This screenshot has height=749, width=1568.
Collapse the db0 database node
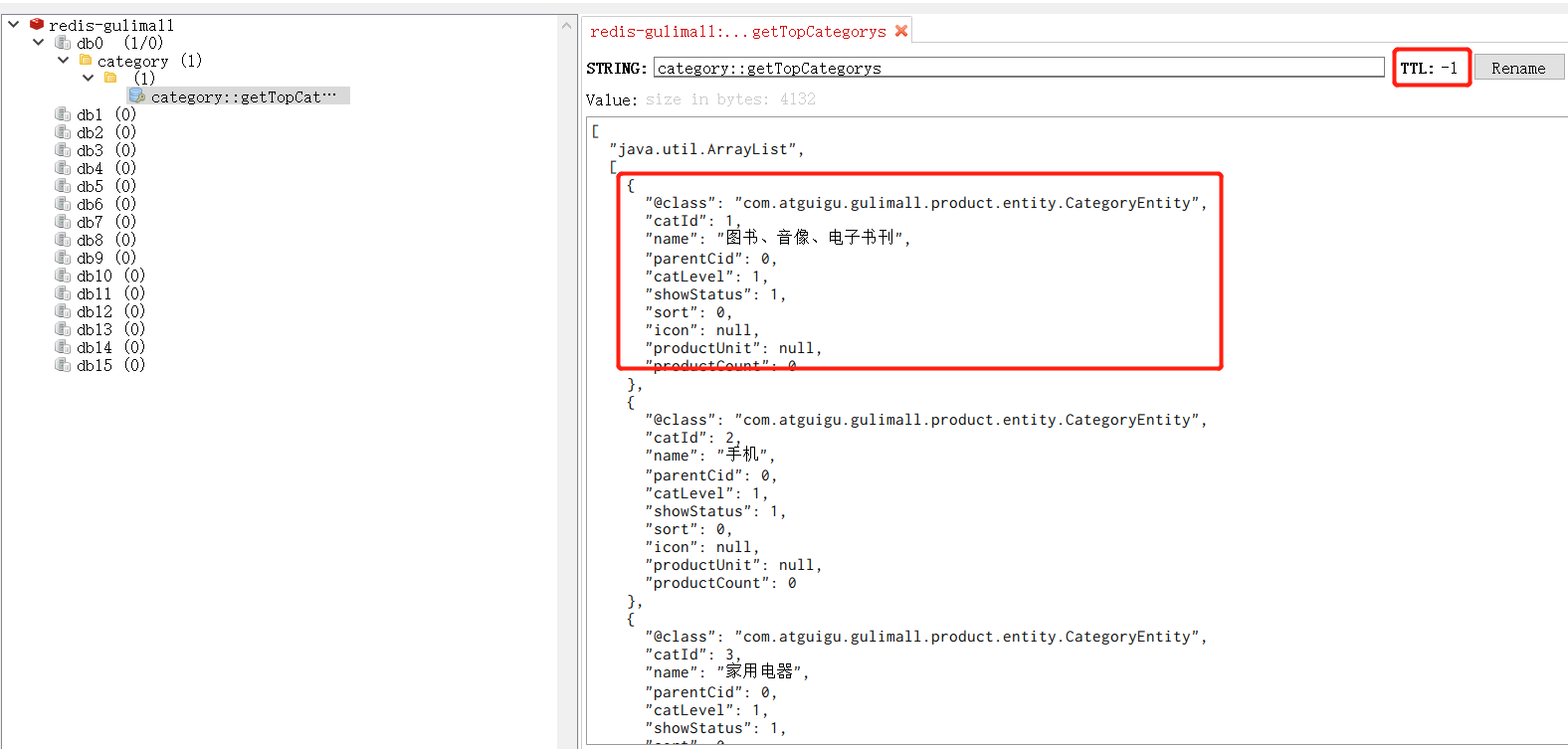(39, 42)
